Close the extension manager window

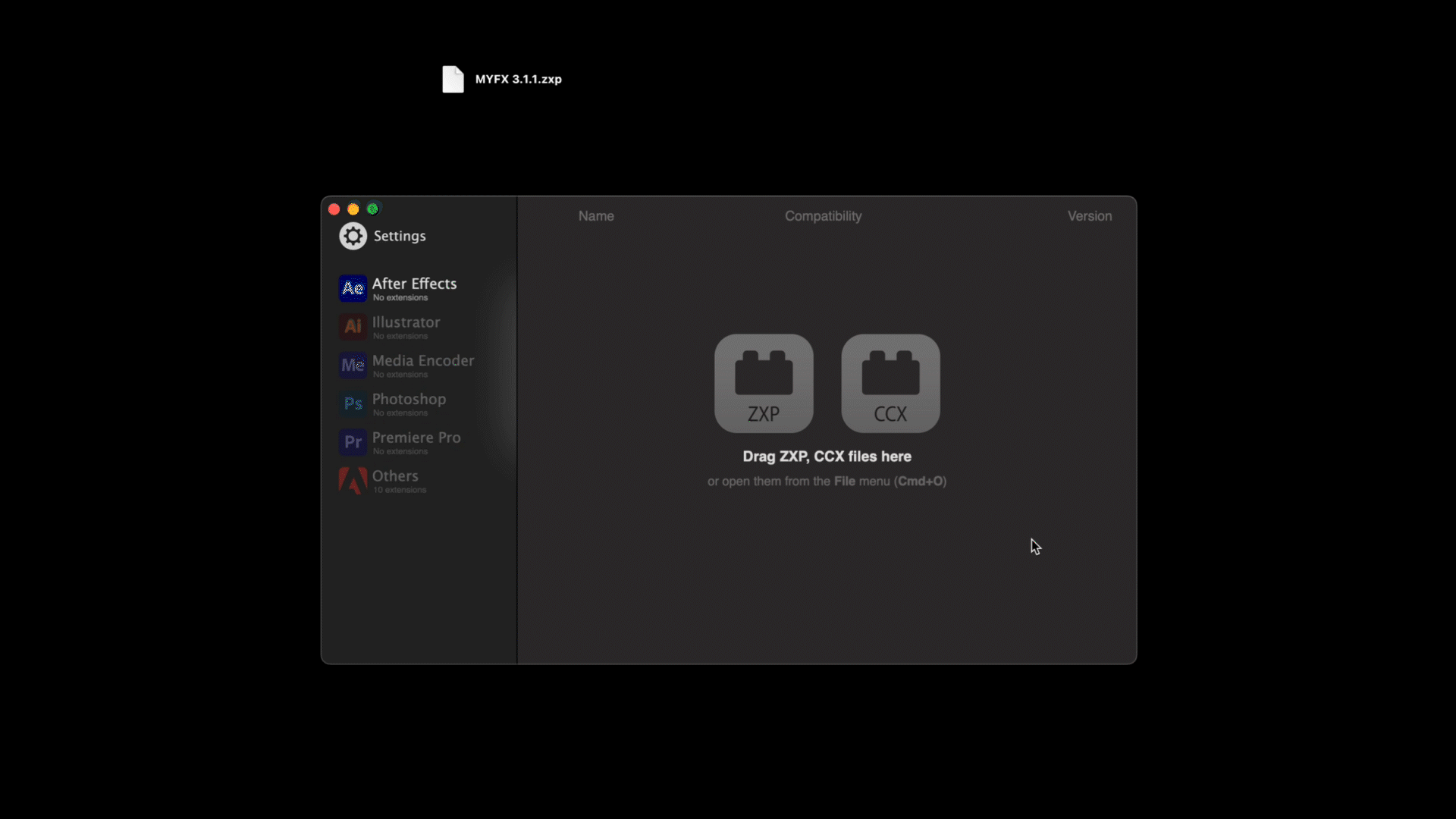(x=334, y=209)
